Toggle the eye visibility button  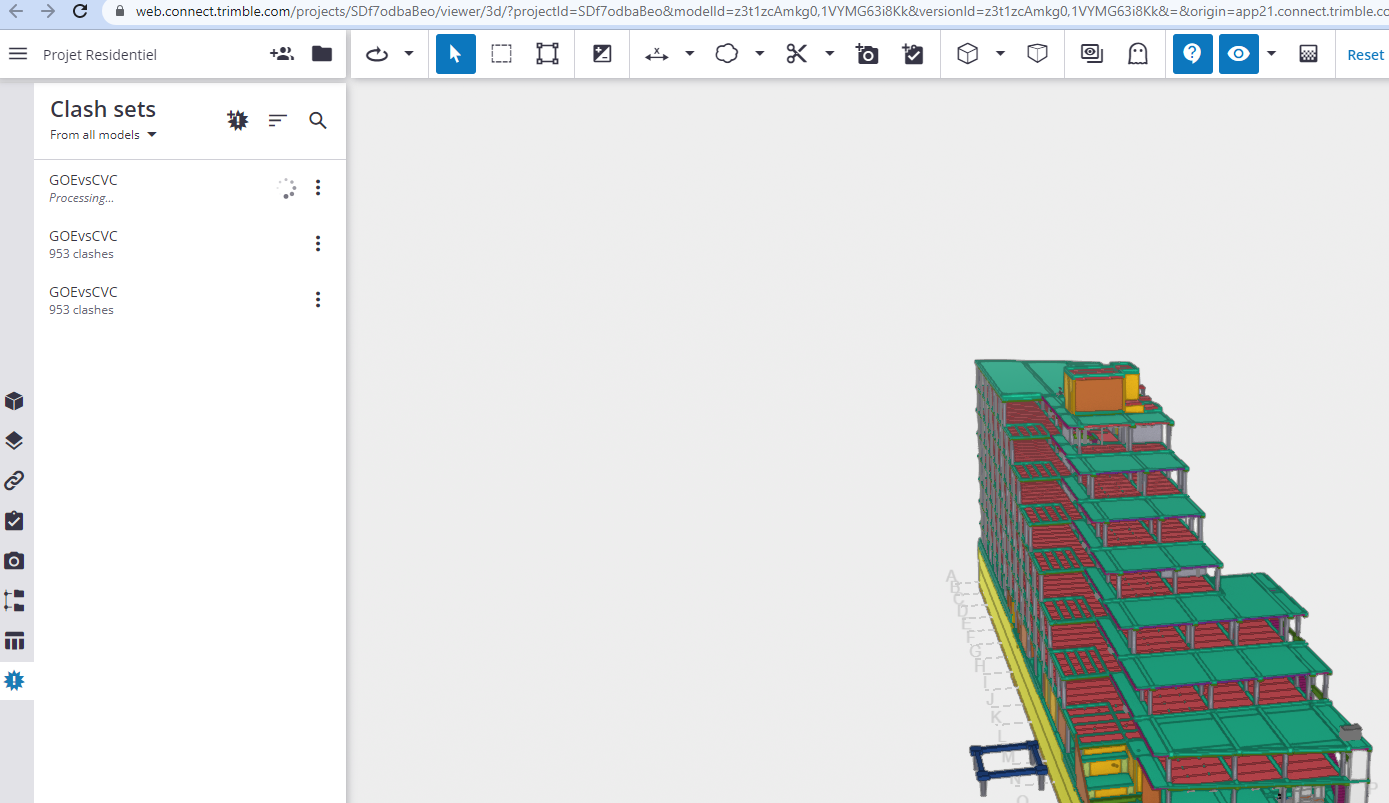tap(1238, 54)
